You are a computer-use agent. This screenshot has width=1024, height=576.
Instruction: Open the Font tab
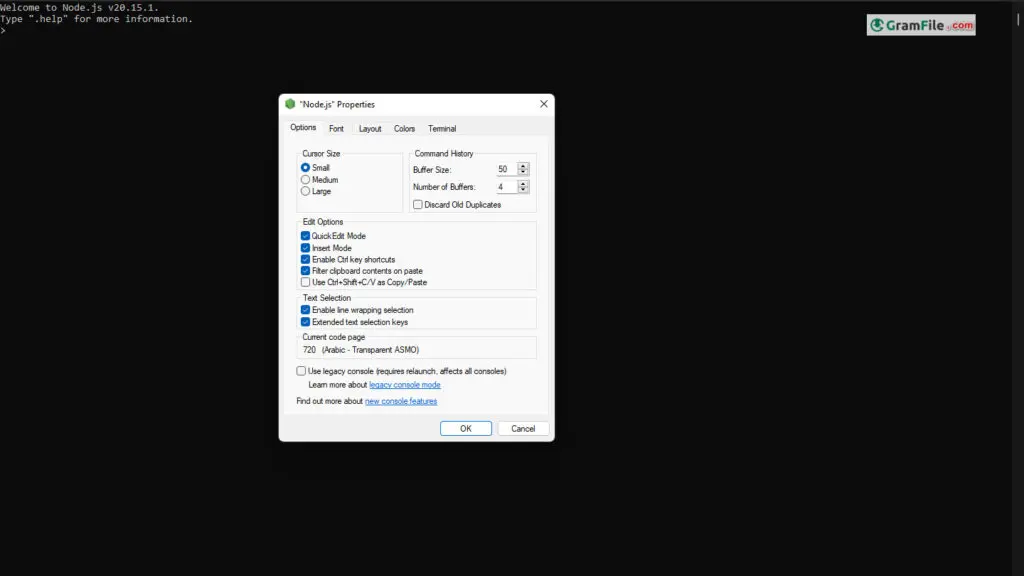[x=336, y=129]
